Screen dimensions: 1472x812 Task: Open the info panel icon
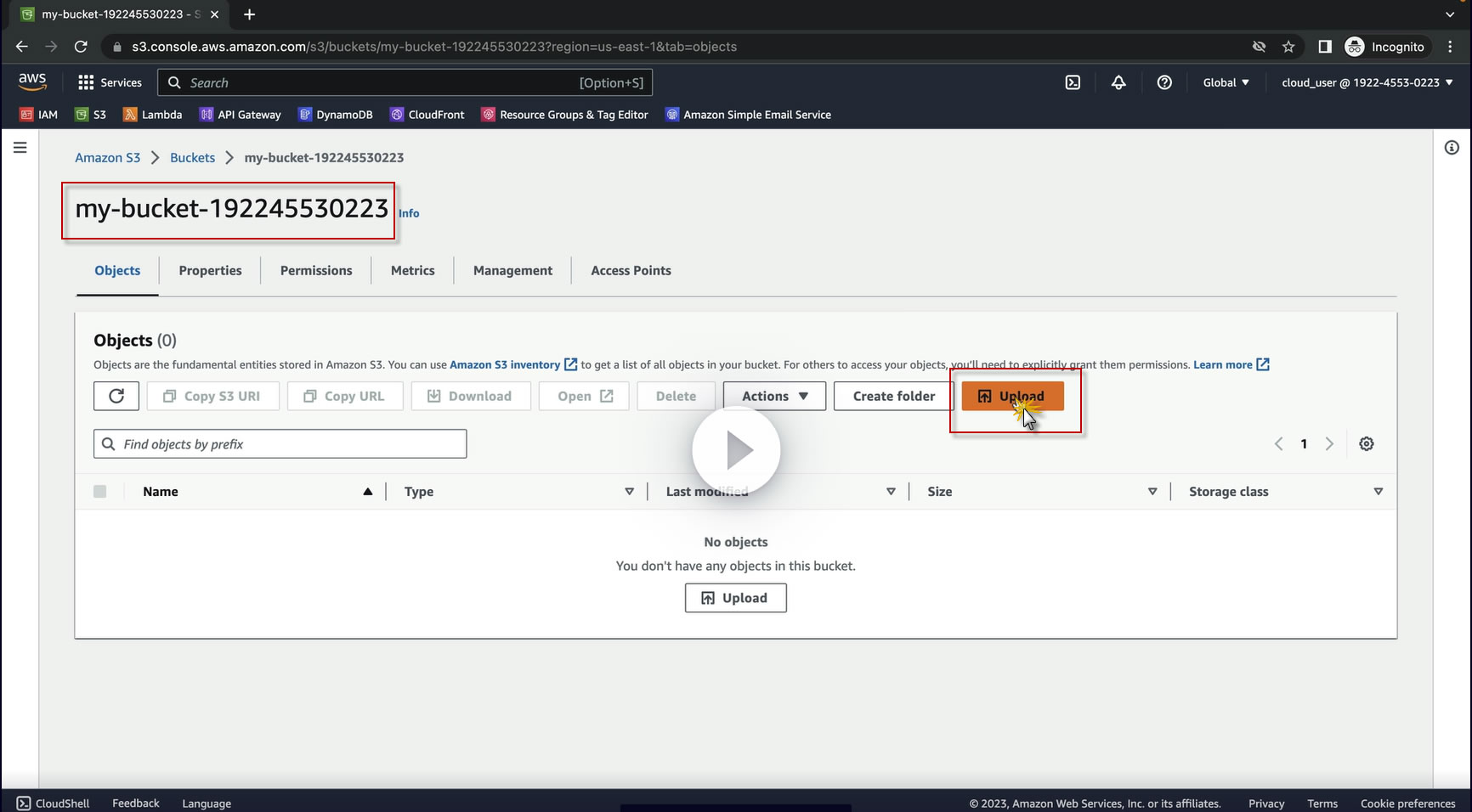coord(1452,148)
